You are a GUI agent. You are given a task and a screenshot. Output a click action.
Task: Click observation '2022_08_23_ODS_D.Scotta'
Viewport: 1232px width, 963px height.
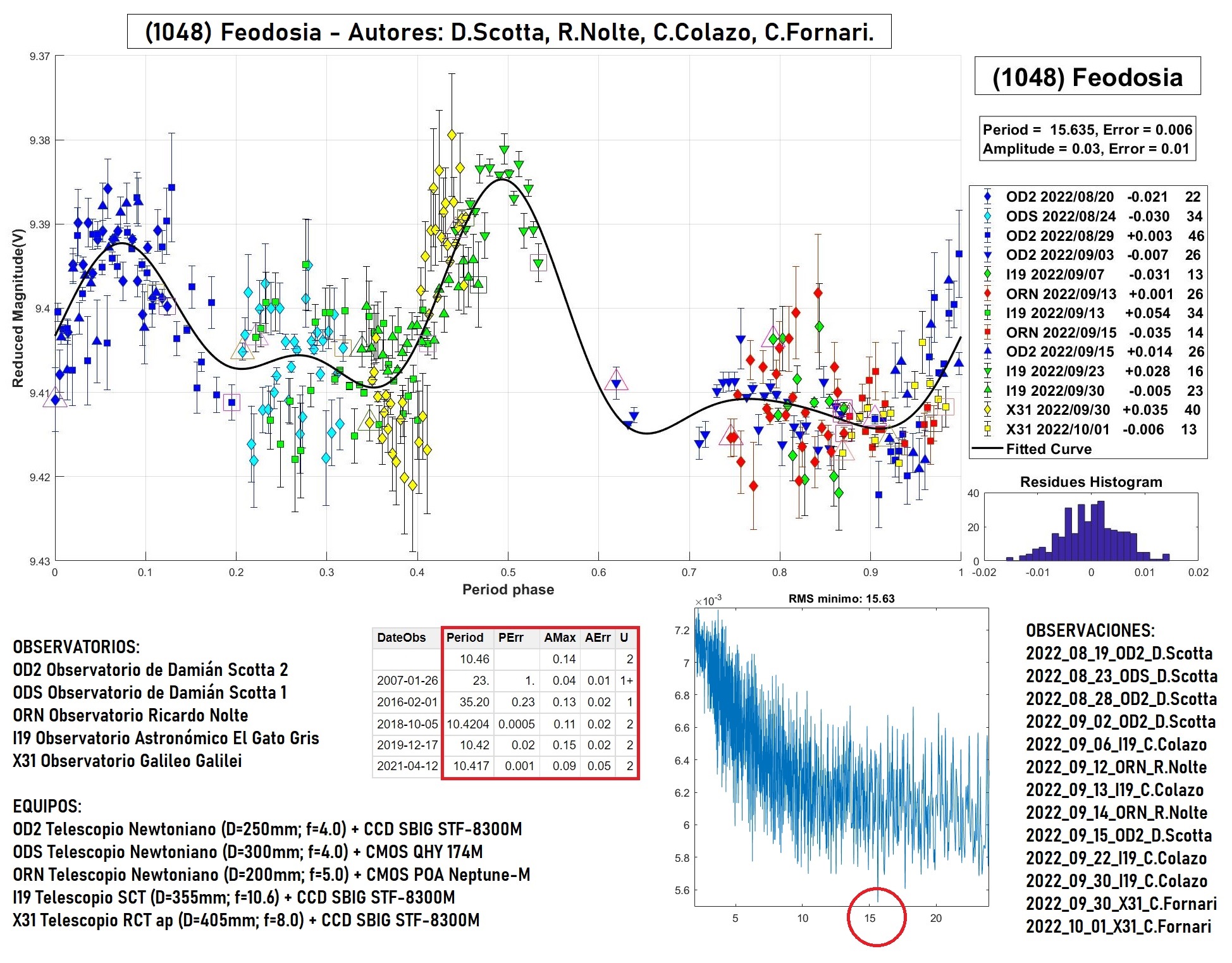click(x=1121, y=676)
